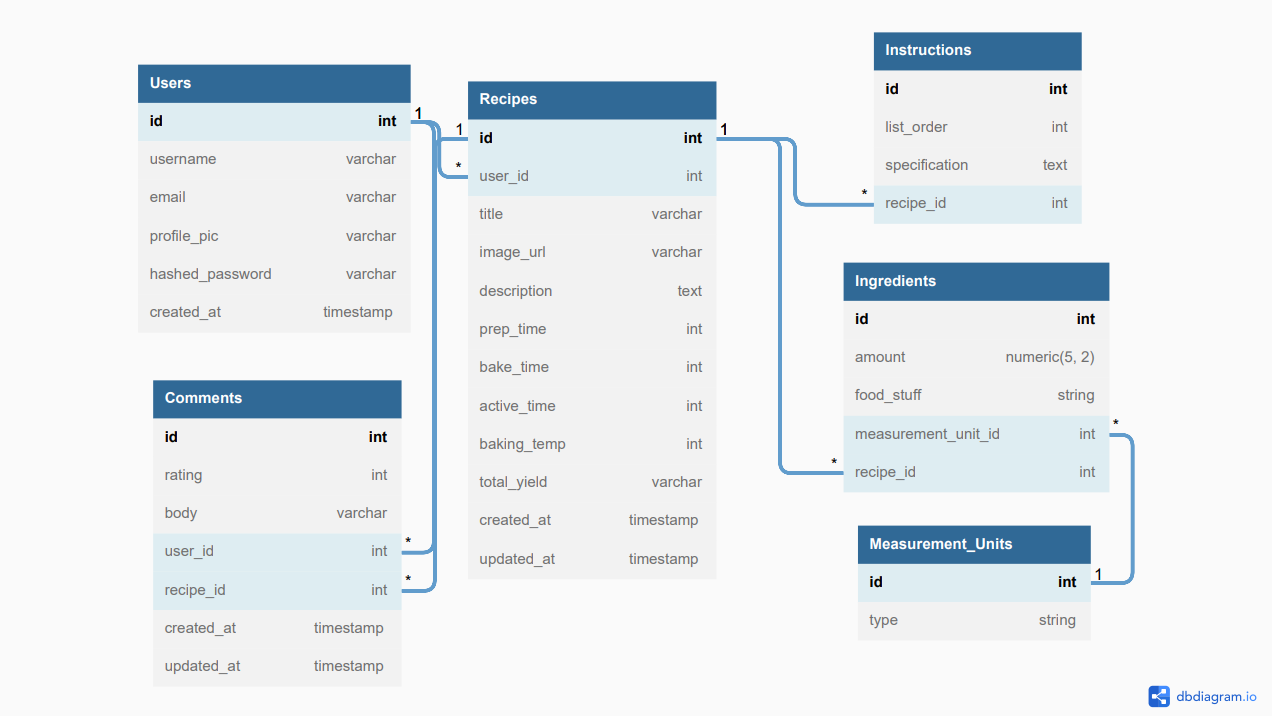Click hashed_password field in Users table
Image resolution: width=1272 pixels, height=716 pixels.
[x=274, y=274]
